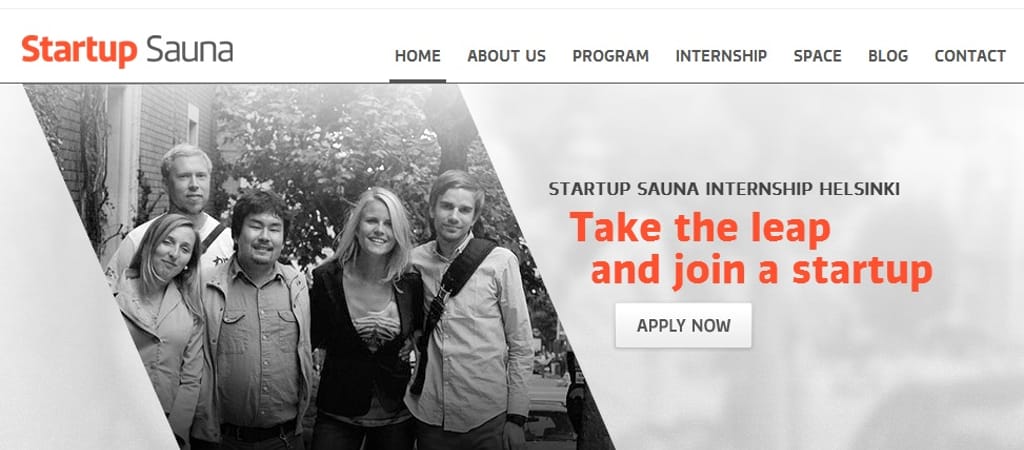Image resolution: width=1024 pixels, height=450 pixels.
Task: Open the HOME navigation item
Action: [417, 56]
